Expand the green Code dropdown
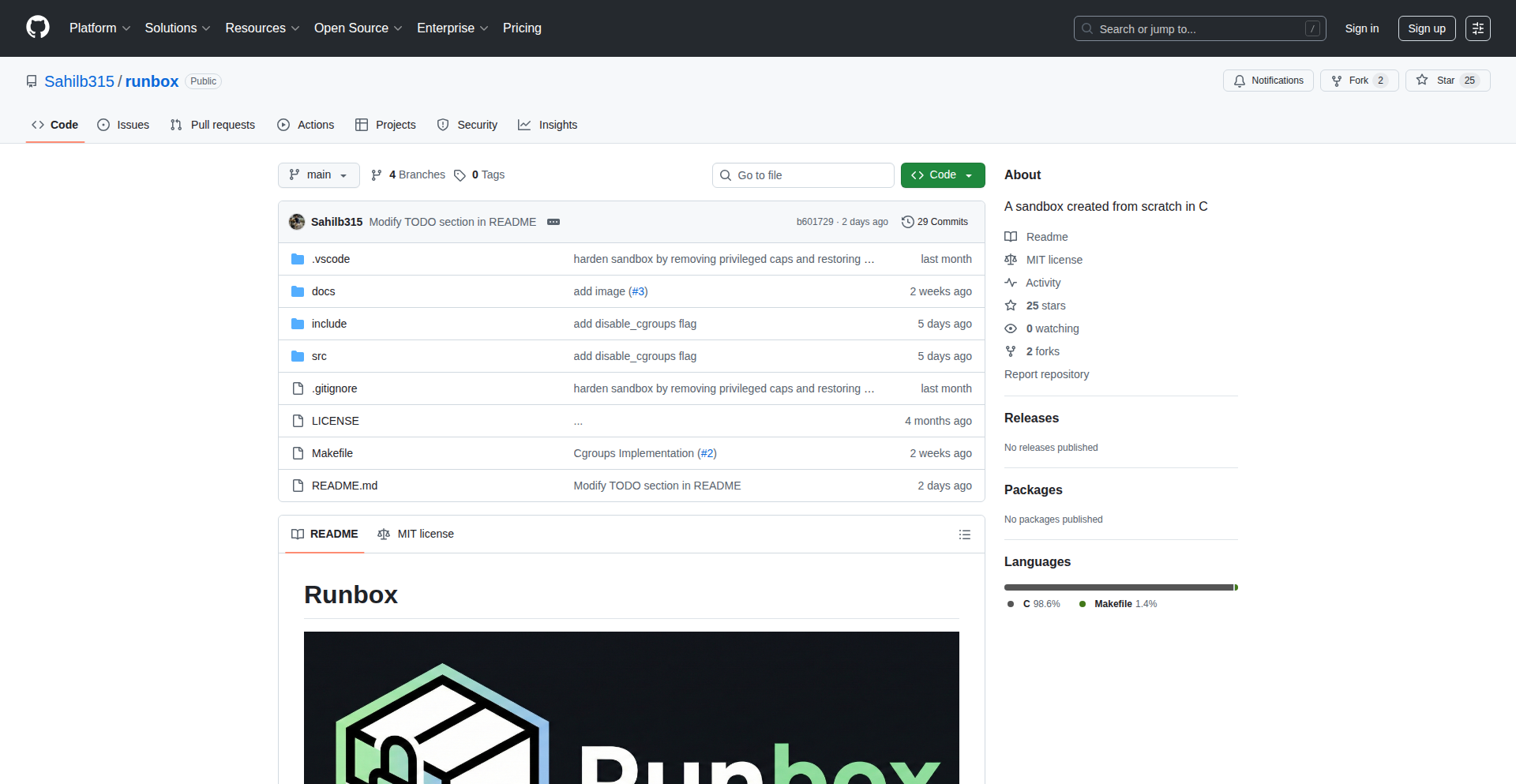The image size is (1516, 784). click(x=943, y=174)
